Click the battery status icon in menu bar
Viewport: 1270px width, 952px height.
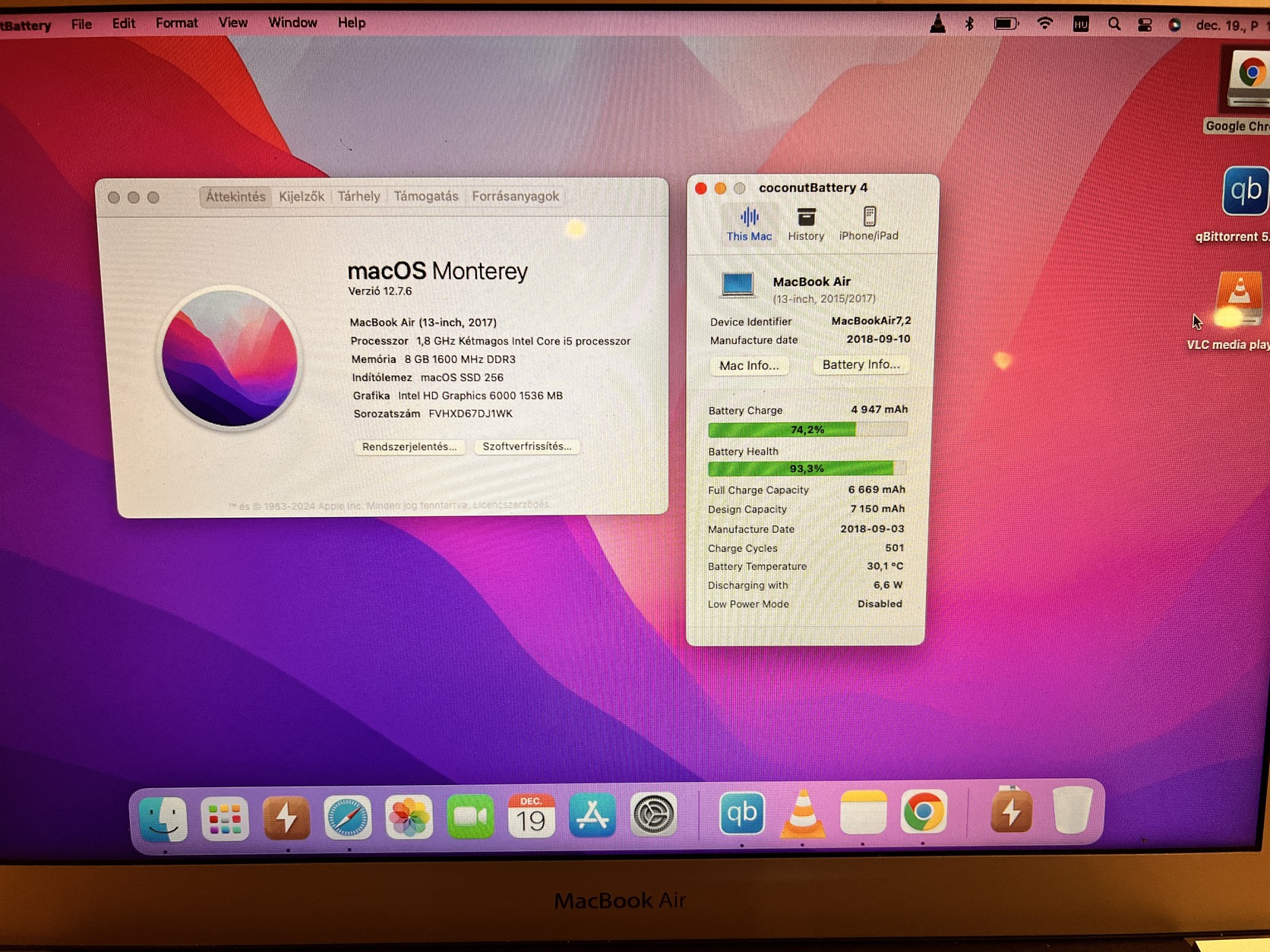1006,24
